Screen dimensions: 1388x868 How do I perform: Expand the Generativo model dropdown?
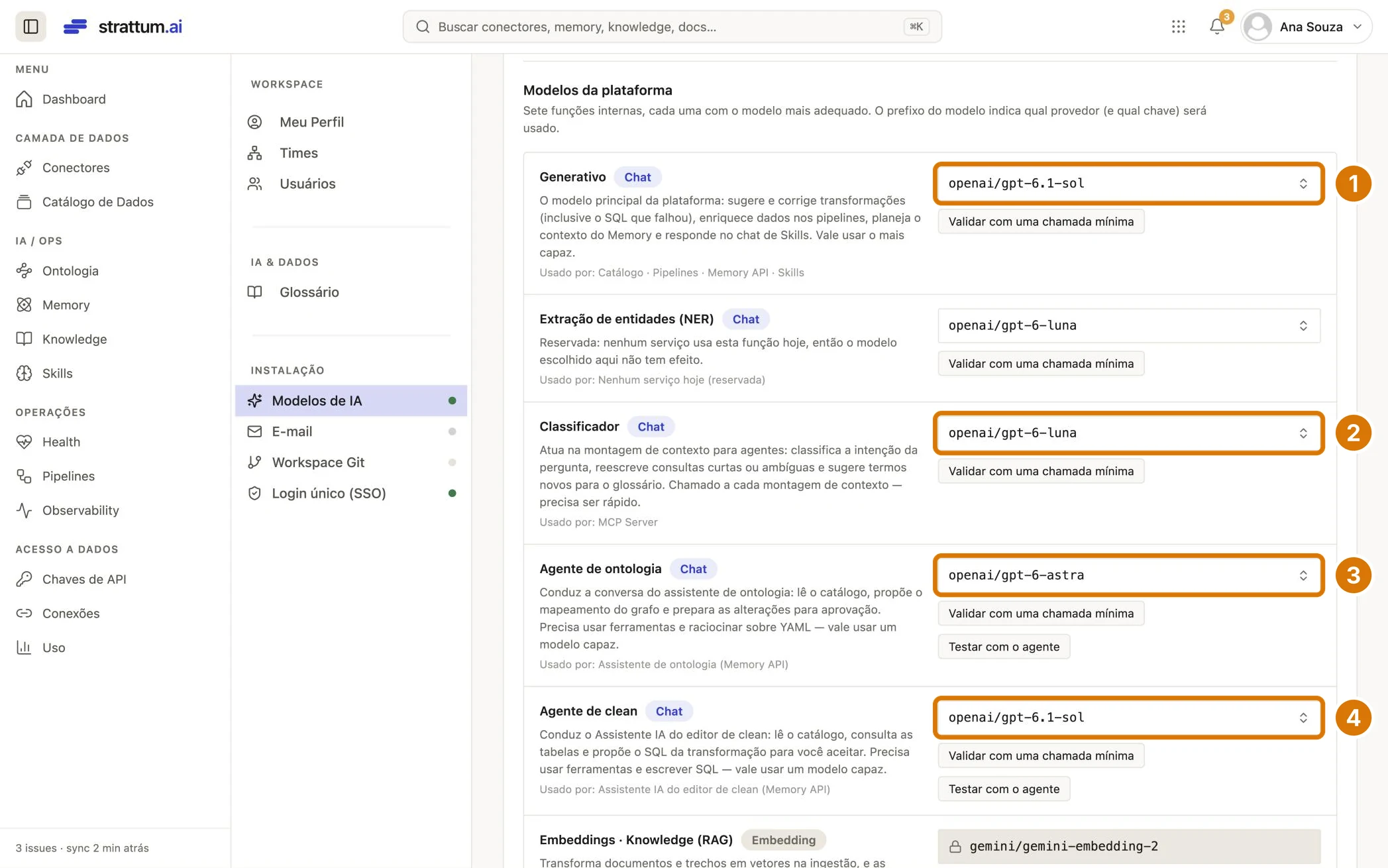(x=1128, y=184)
